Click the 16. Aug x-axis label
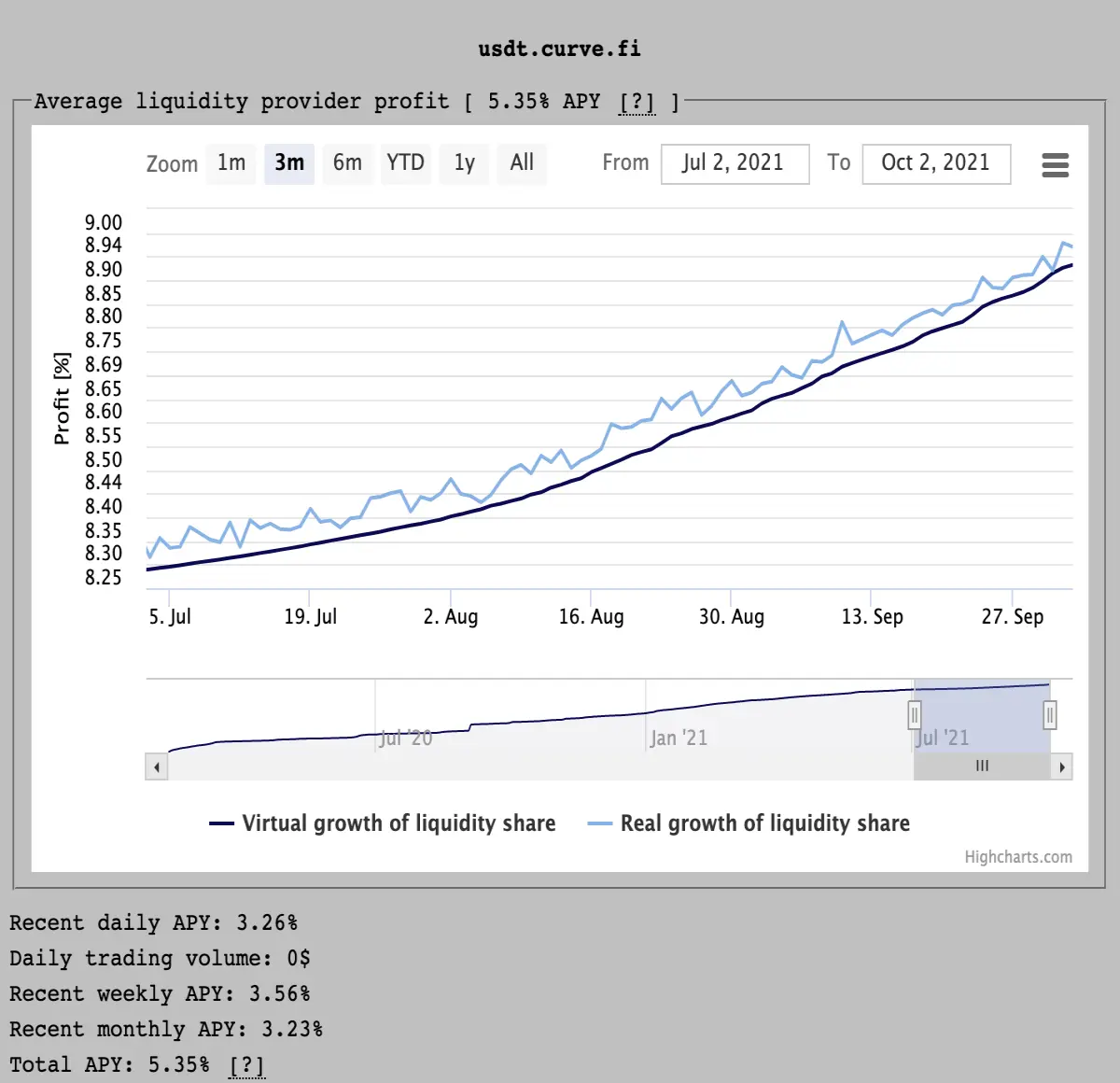The height and width of the screenshot is (1083, 1120). 591,617
